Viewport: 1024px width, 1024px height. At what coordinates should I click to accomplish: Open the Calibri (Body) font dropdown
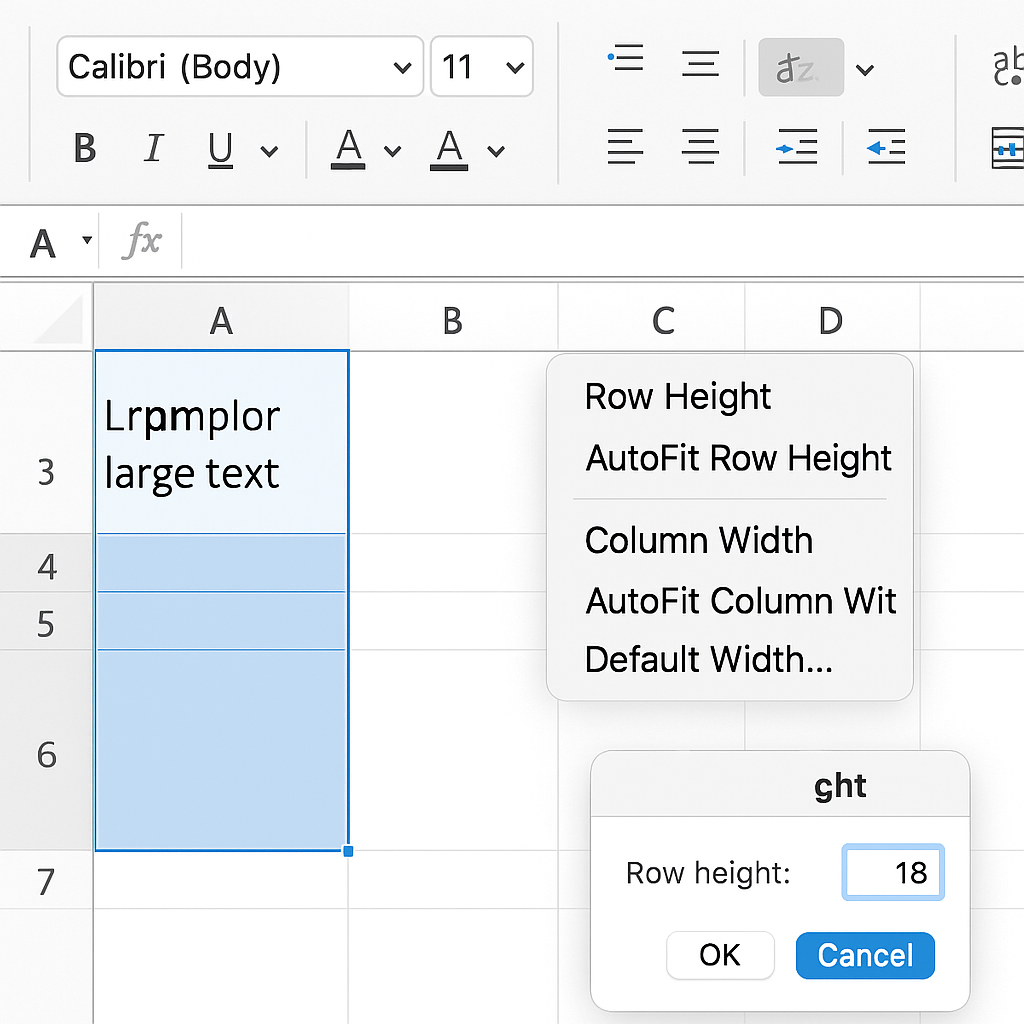[240, 67]
